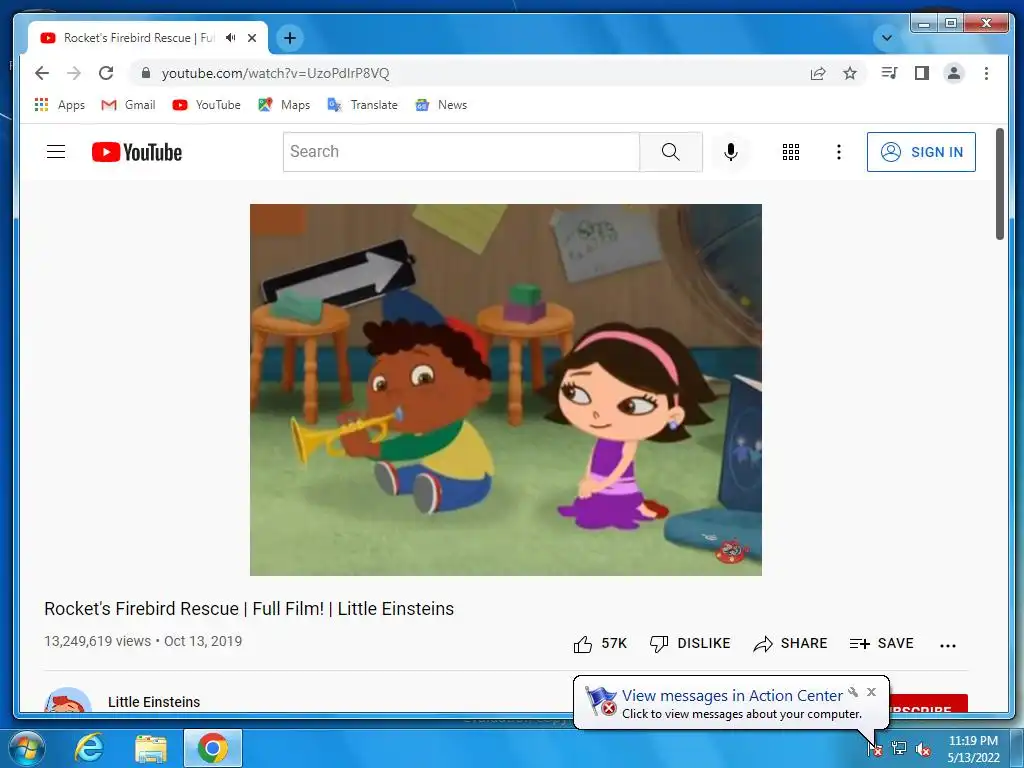
Task: Expand the tab search dropdown arrow
Action: [x=887, y=38]
